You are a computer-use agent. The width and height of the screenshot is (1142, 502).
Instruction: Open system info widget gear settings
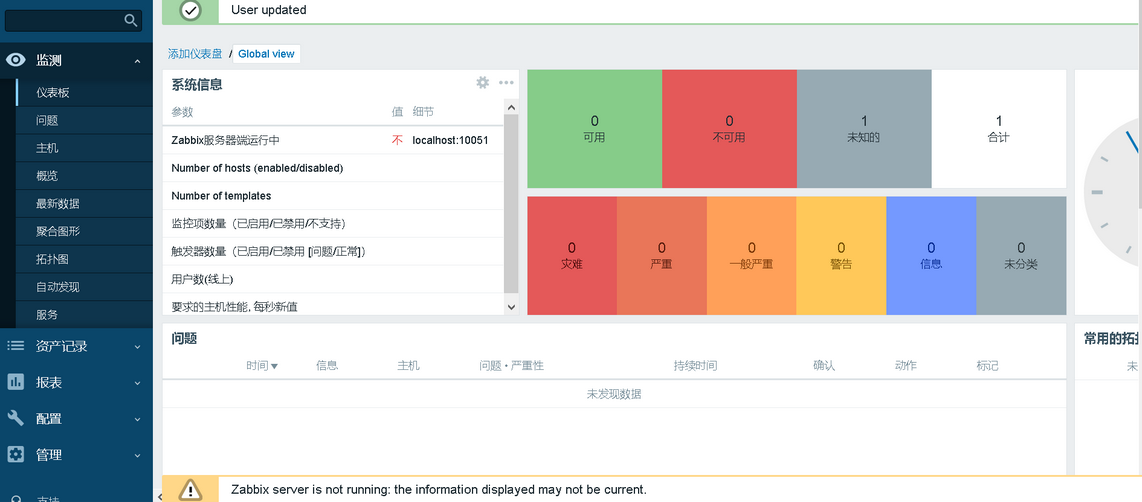483,83
